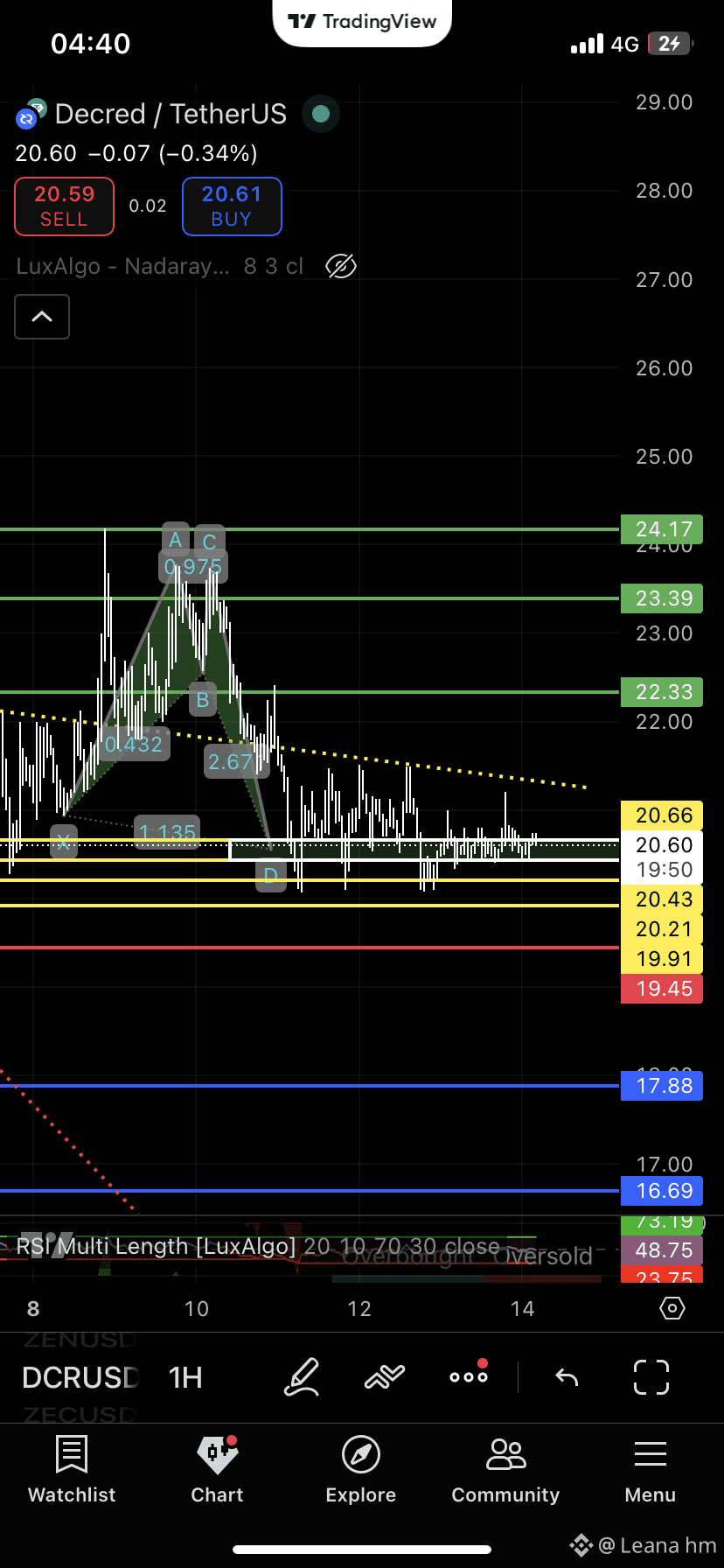Select the 19.45 red price level label
This screenshot has width=724, height=1568.
(x=662, y=989)
